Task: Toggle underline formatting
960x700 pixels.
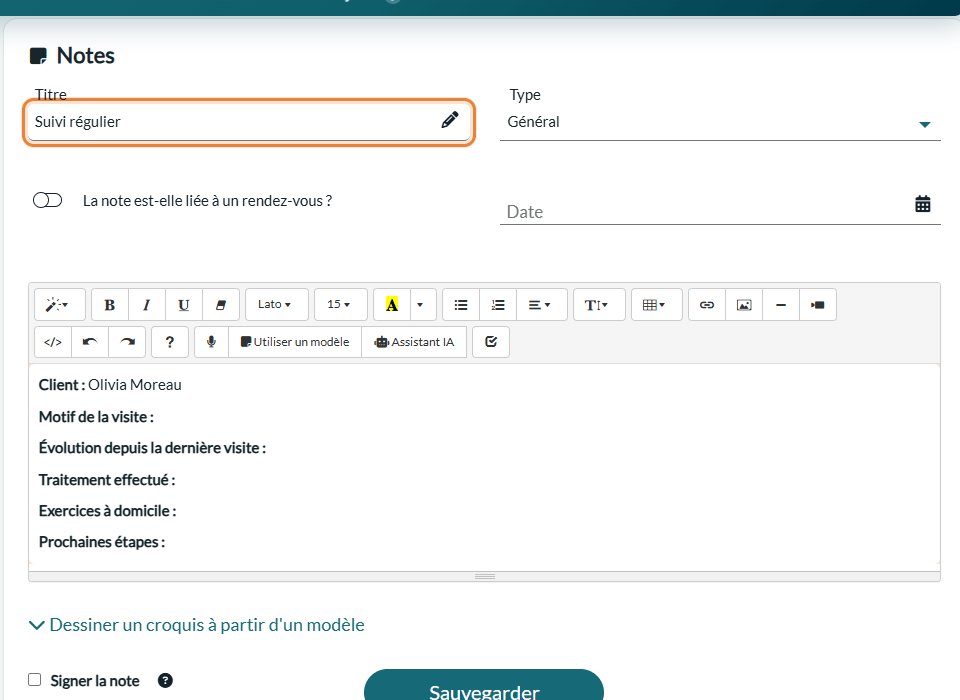Action: [x=184, y=305]
